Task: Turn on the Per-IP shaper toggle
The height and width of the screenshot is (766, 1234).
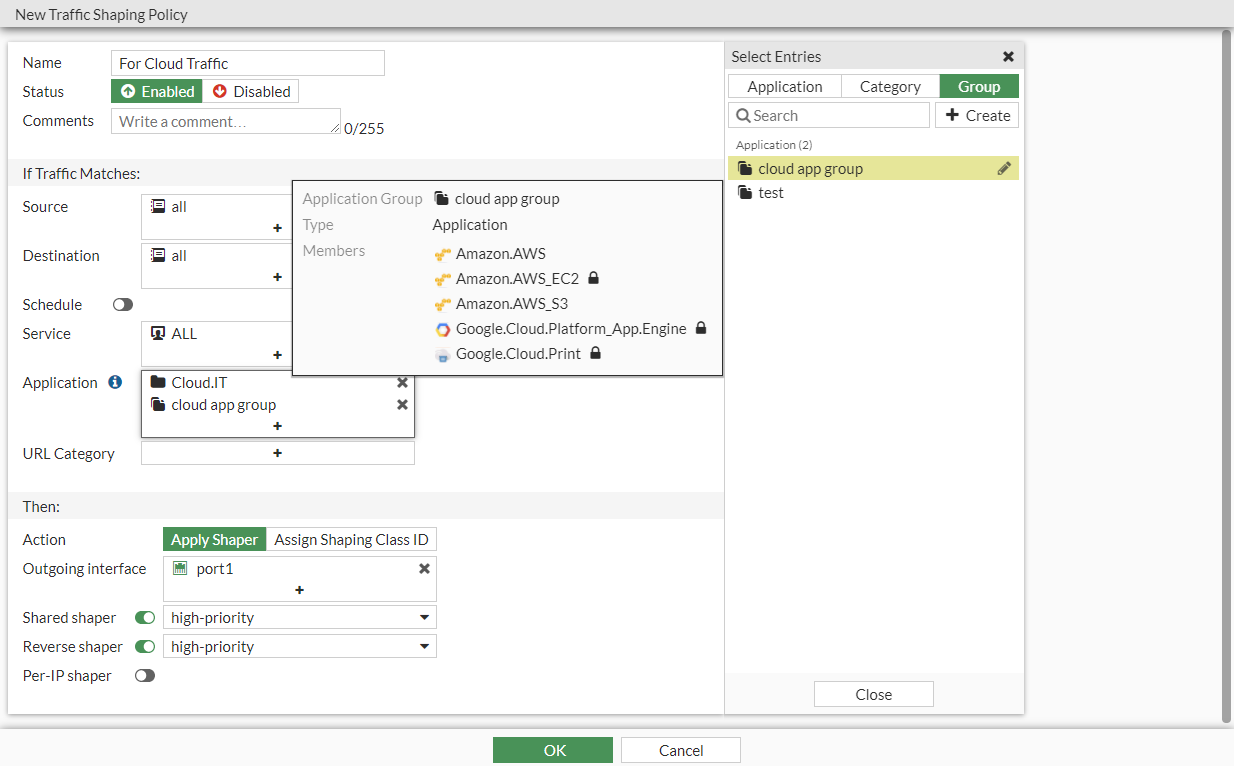Action: [x=144, y=675]
